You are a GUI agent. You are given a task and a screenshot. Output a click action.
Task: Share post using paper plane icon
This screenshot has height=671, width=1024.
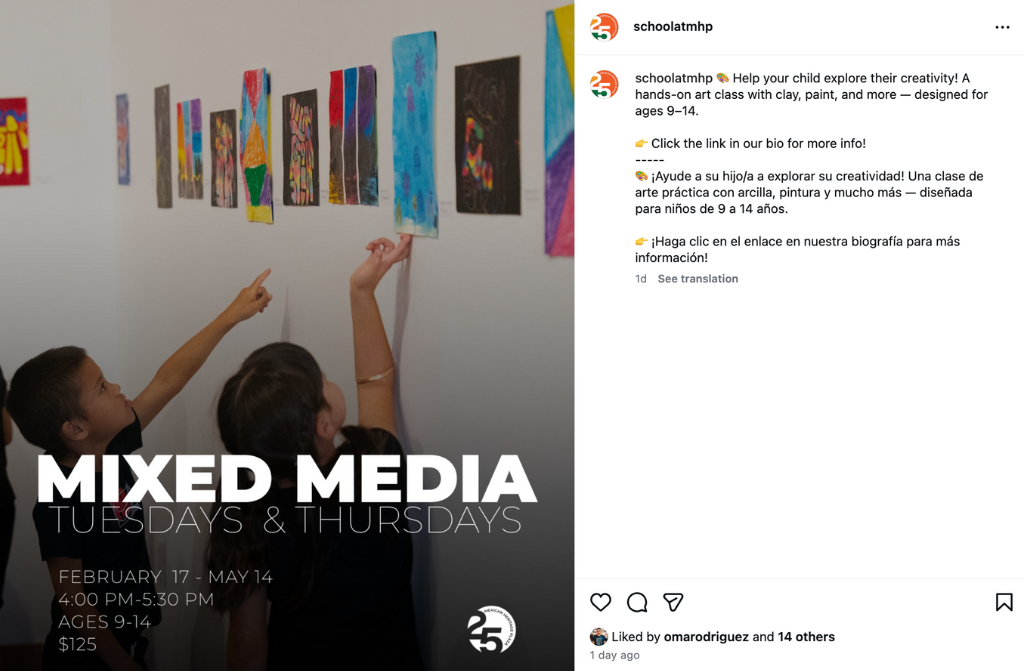(x=673, y=602)
